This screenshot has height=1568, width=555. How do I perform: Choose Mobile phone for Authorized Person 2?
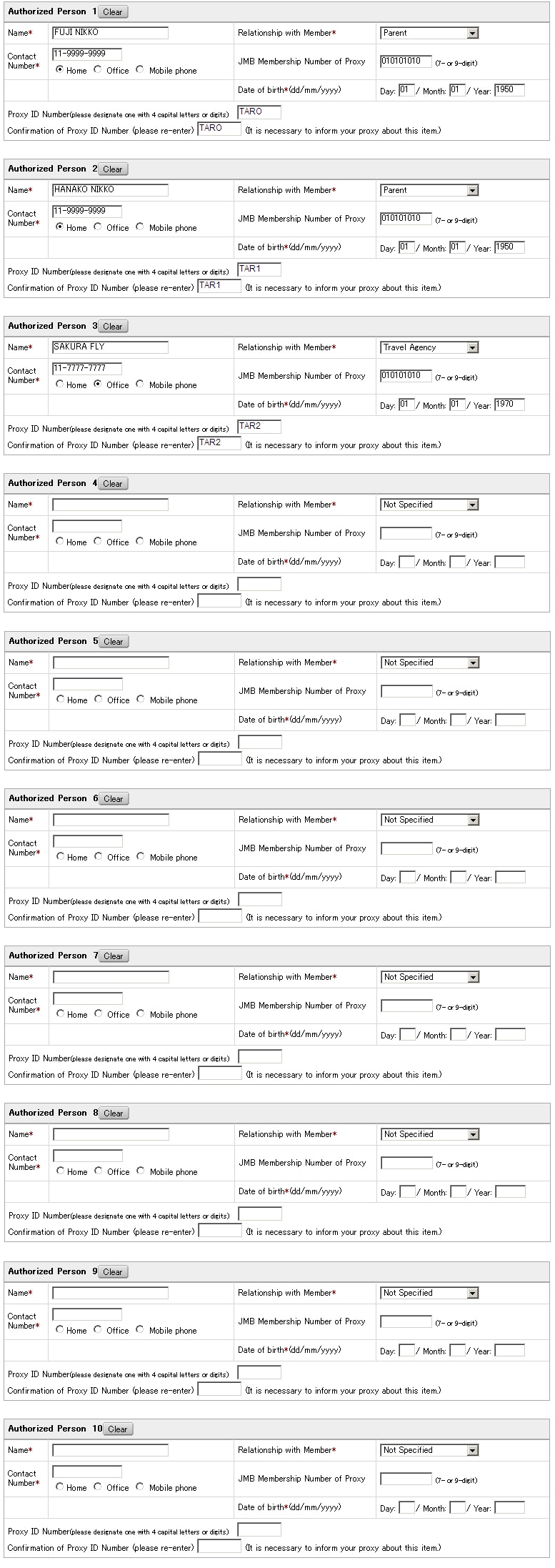(x=140, y=227)
